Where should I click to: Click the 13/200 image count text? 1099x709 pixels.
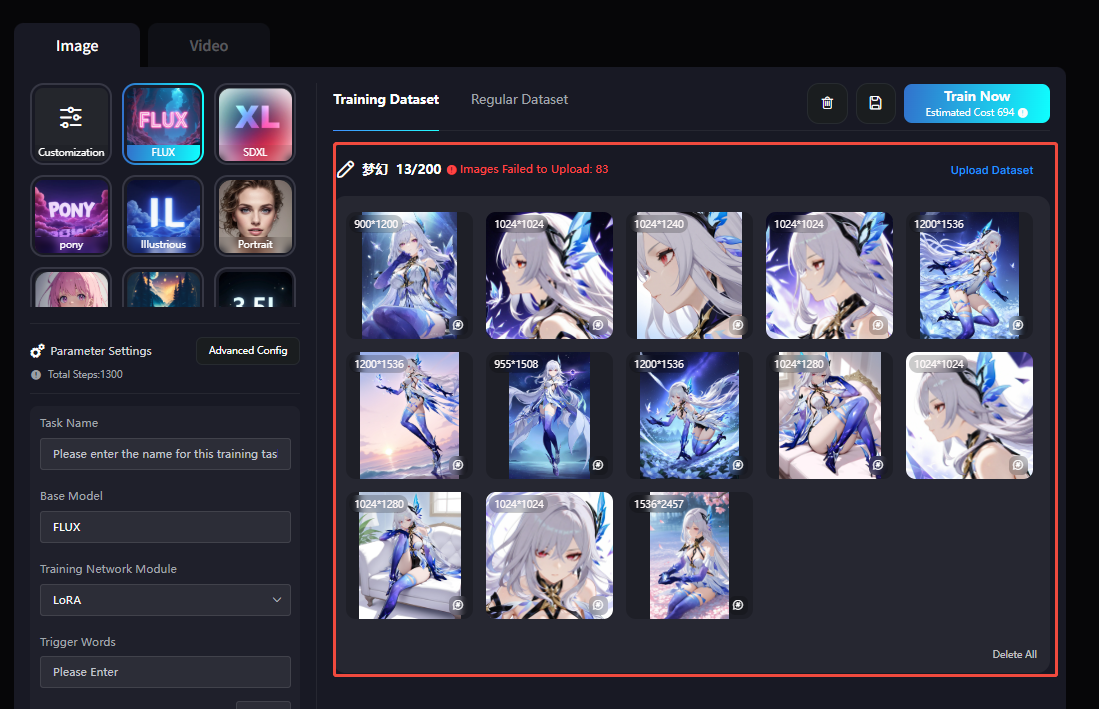[418, 170]
